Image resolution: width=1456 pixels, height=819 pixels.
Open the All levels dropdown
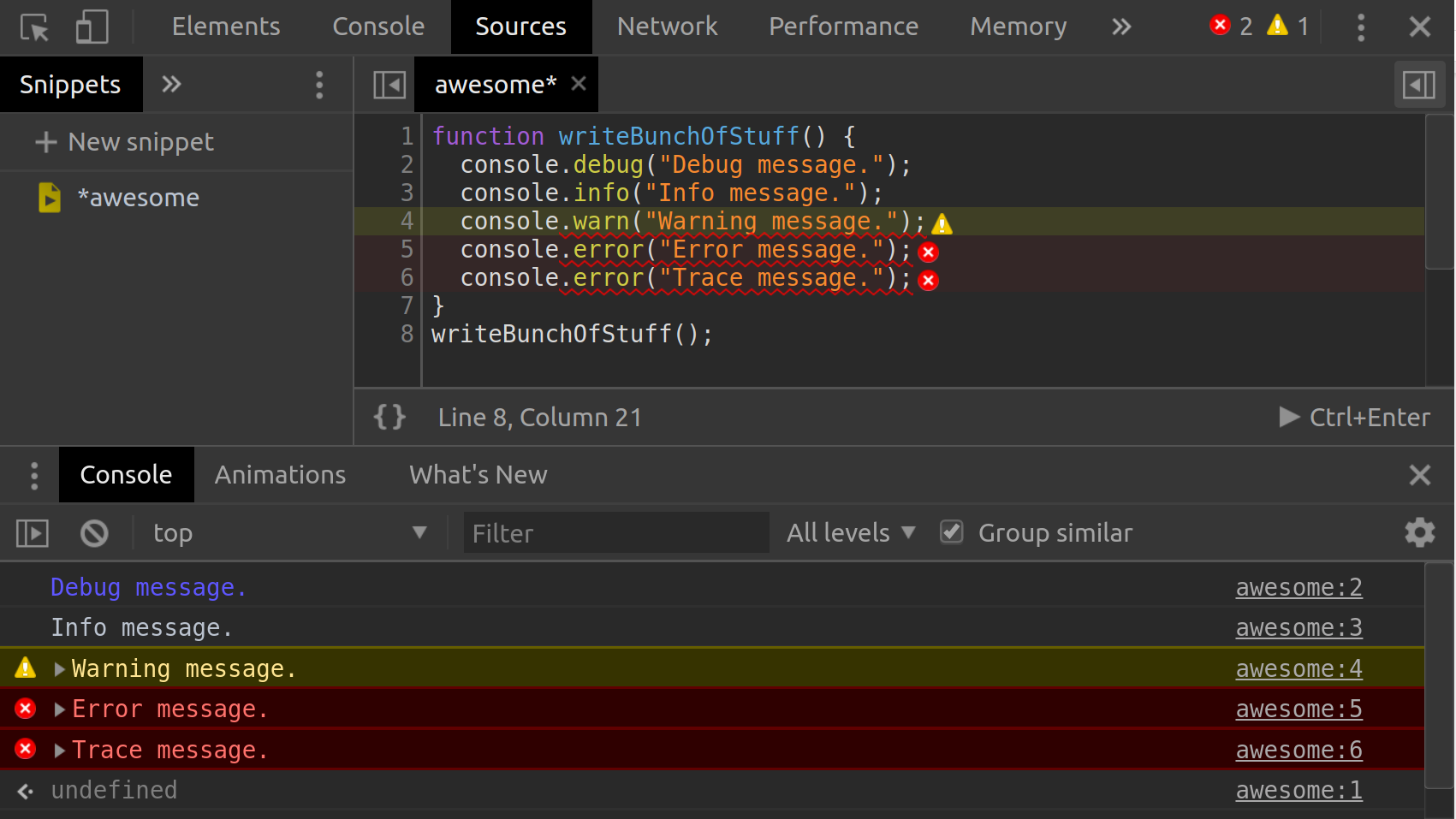coord(851,533)
